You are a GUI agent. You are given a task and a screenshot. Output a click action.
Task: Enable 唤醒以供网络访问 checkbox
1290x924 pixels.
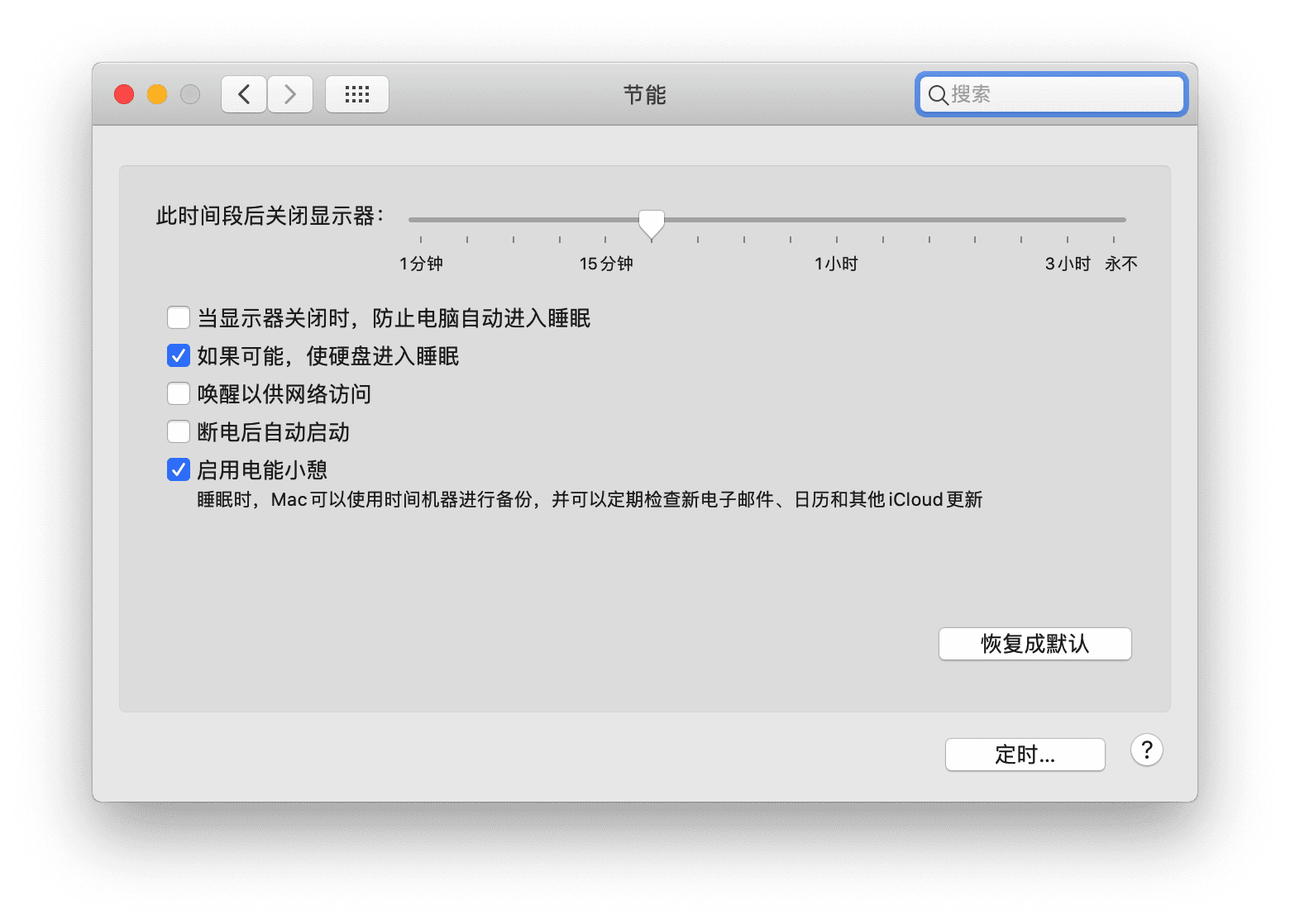coord(179,393)
